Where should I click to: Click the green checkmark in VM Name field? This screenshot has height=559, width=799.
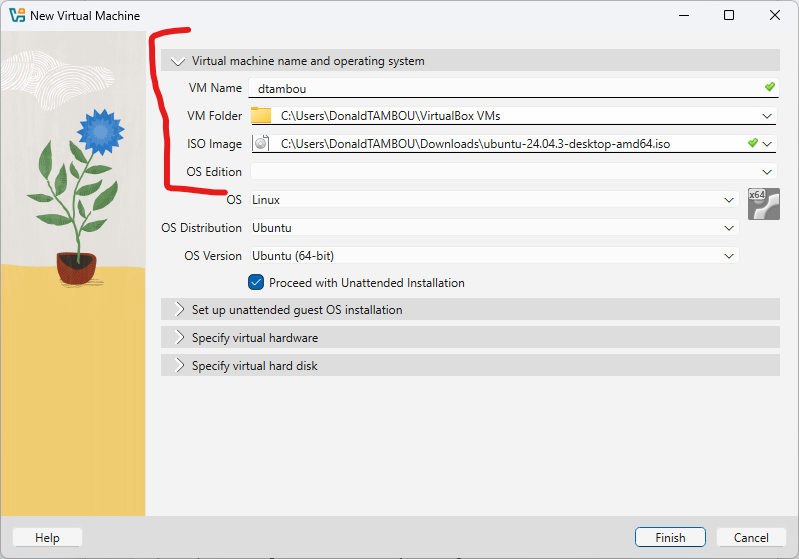[x=769, y=87]
